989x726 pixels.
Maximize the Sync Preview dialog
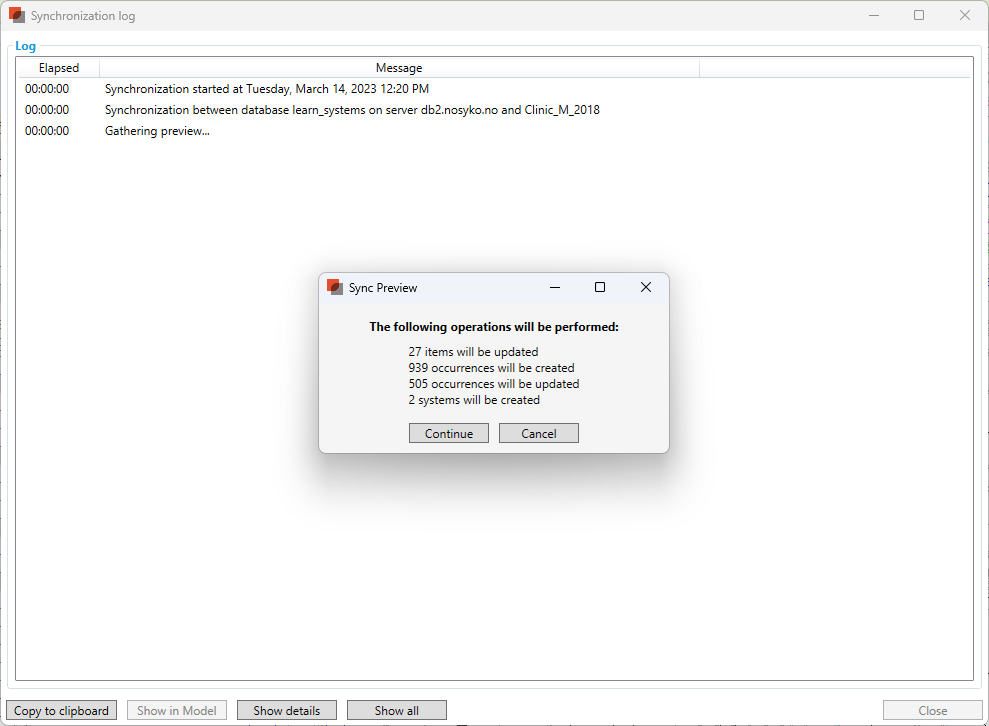click(x=600, y=288)
